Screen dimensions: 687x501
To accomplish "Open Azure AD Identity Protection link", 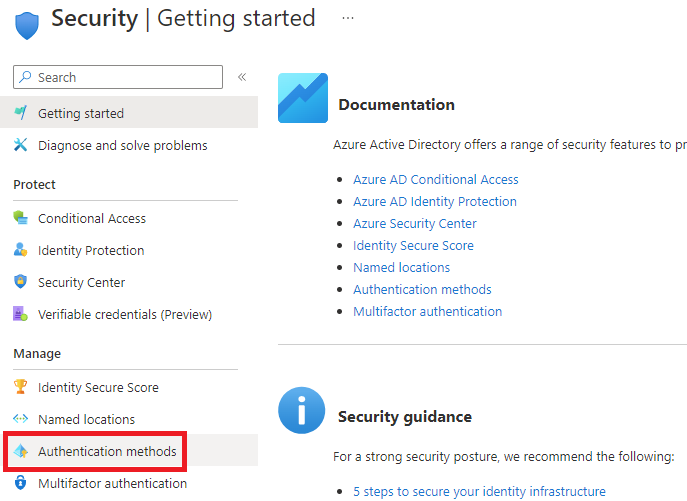I will (435, 201).
